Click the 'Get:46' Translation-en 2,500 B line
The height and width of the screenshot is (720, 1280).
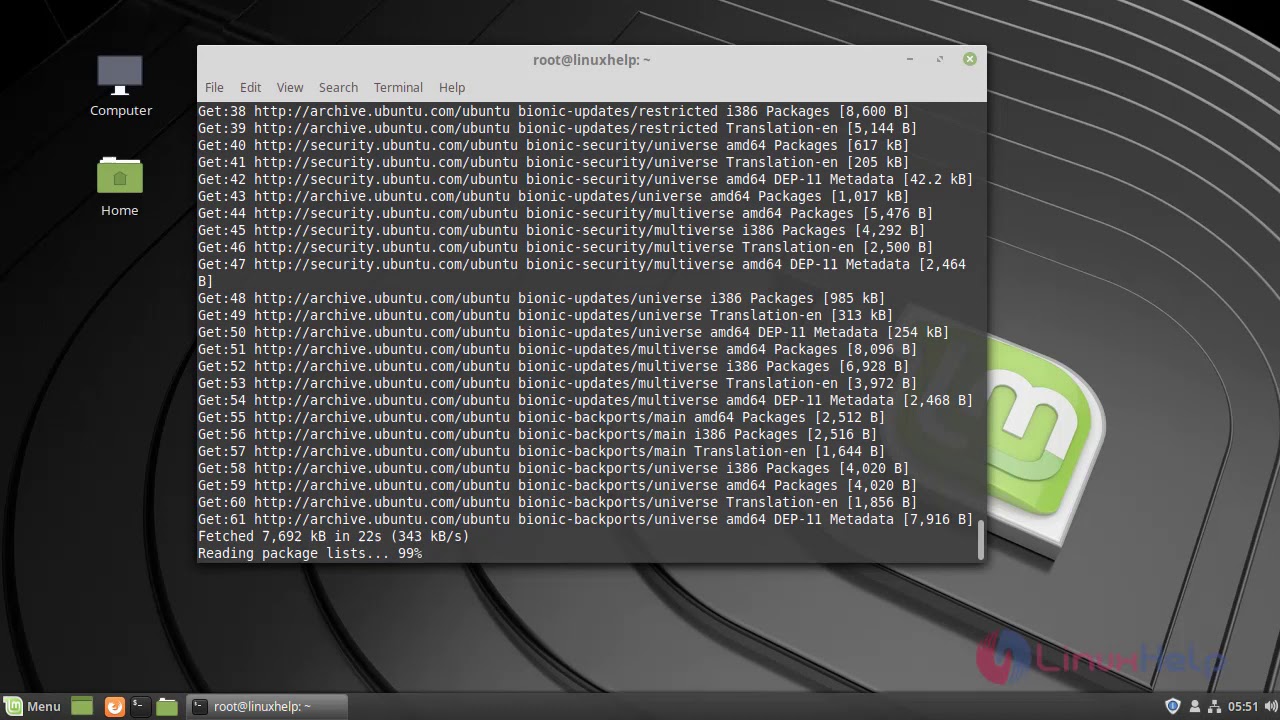coord(565,247)
